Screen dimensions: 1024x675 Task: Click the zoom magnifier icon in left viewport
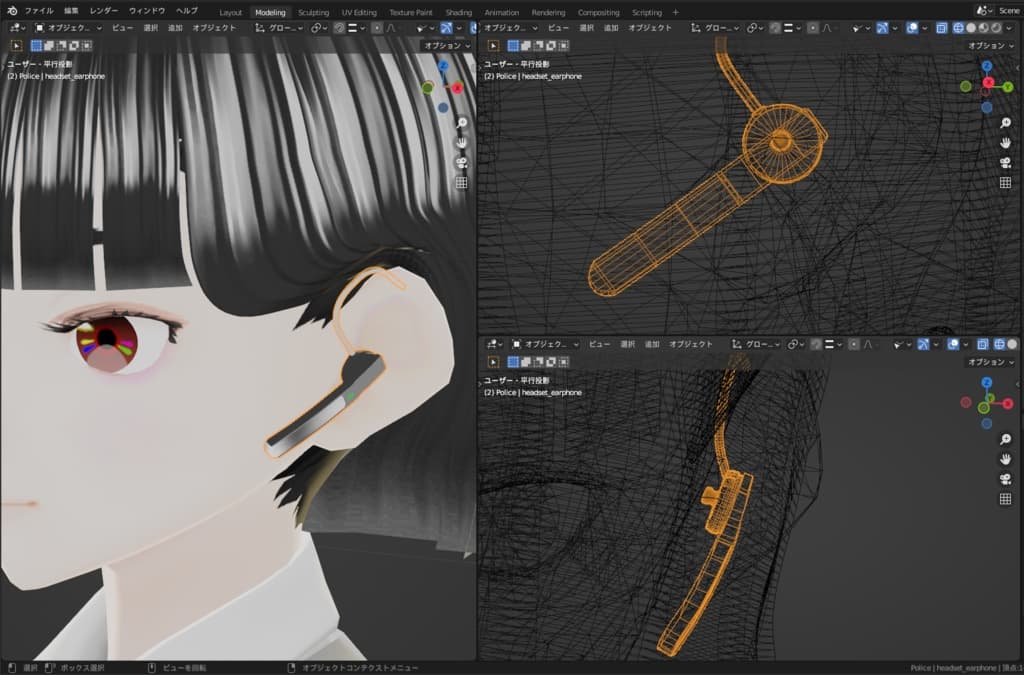pos(461,122)
